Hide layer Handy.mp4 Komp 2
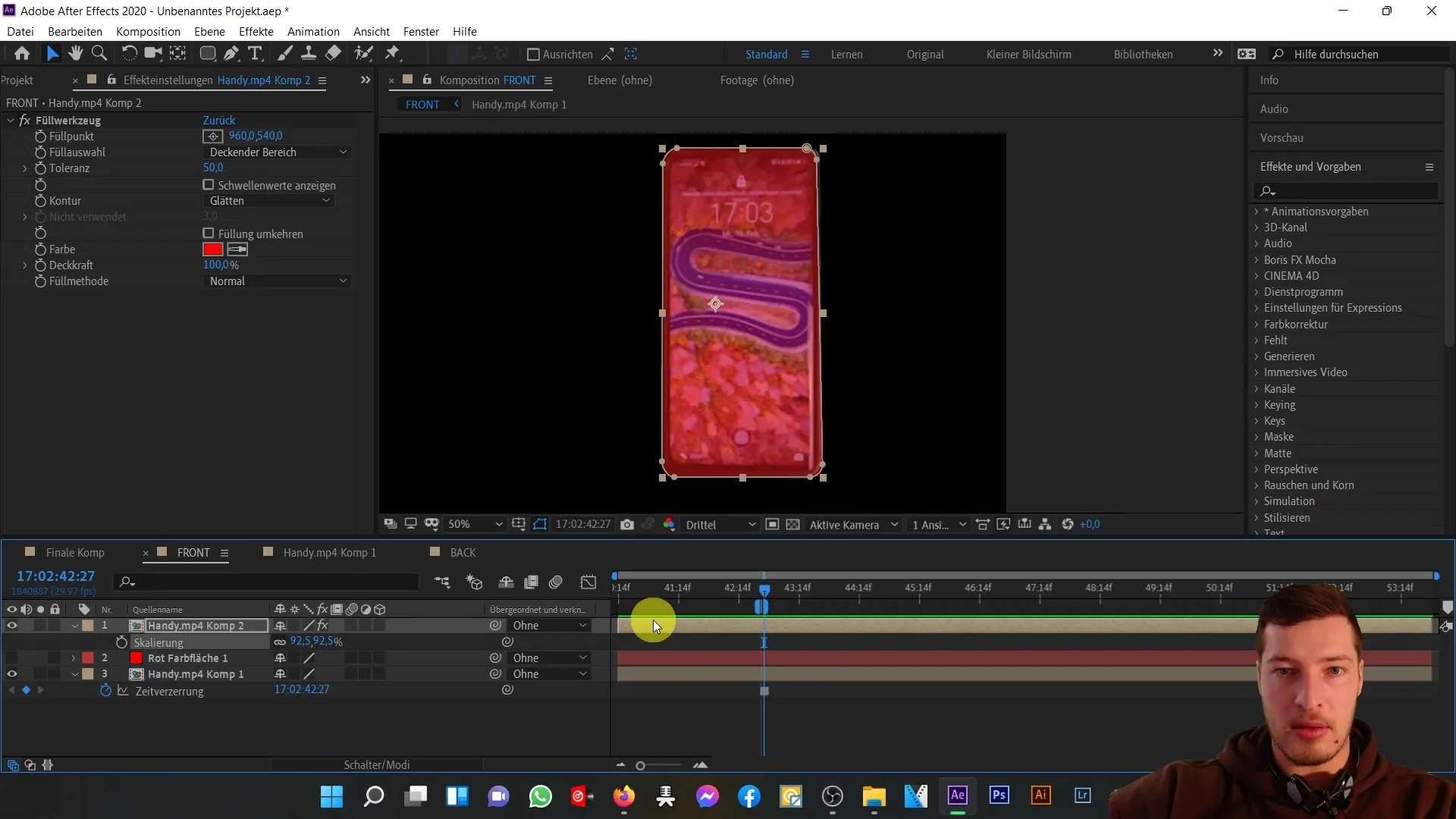This screenshot has width=1456, height=819. [x=12, y=626]
